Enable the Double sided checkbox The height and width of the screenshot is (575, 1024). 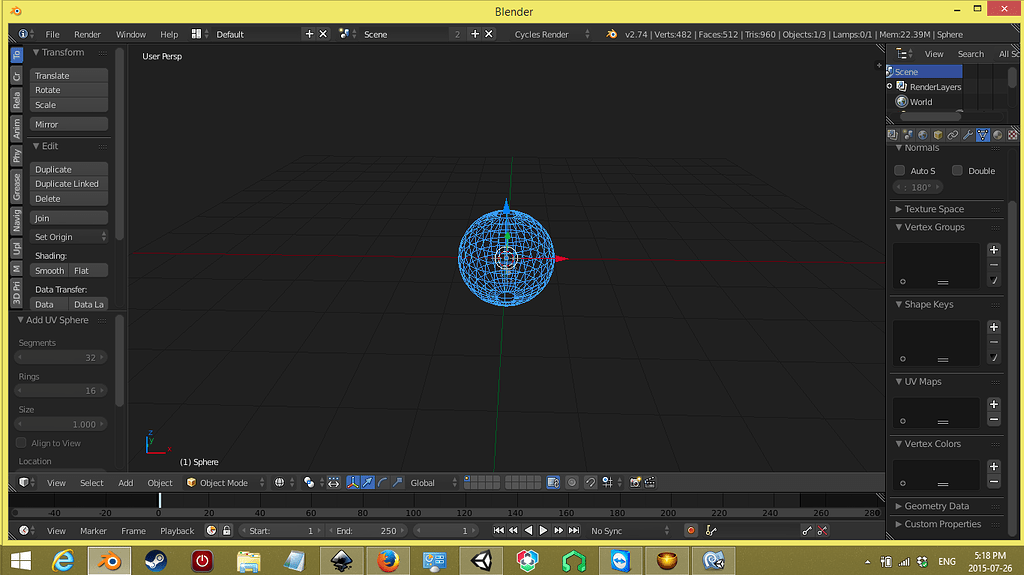click(x=957, y=171)
